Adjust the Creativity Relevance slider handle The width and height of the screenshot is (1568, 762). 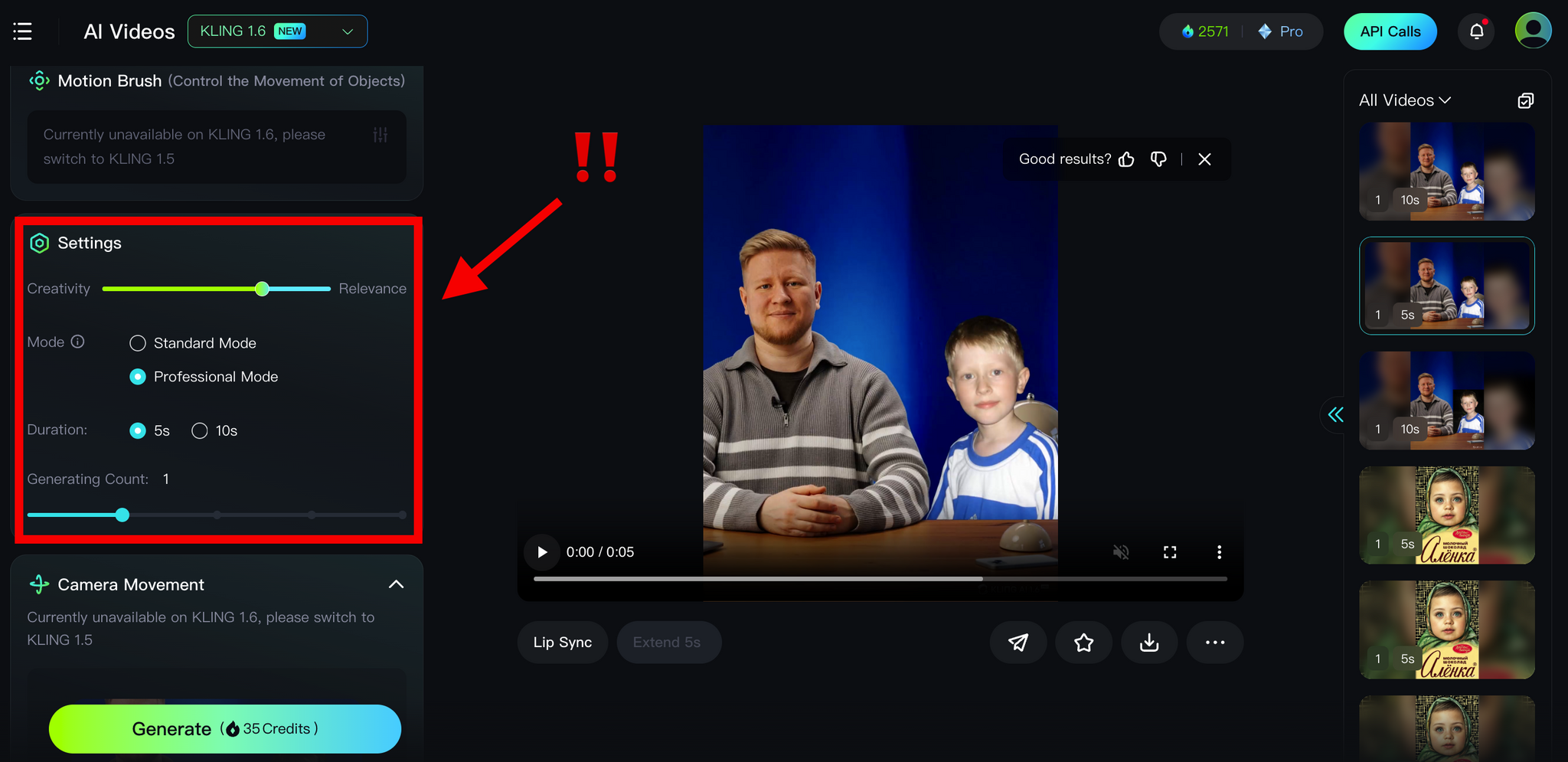[263, 289]
